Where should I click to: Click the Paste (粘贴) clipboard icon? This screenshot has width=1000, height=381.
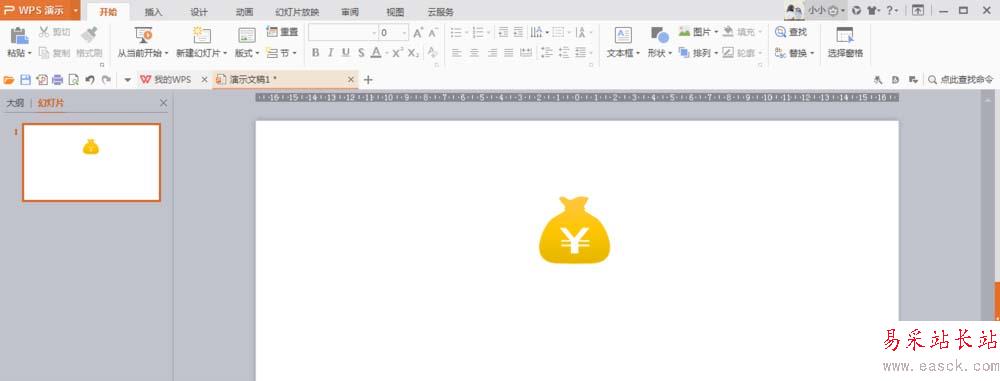(x=19, y=36)
